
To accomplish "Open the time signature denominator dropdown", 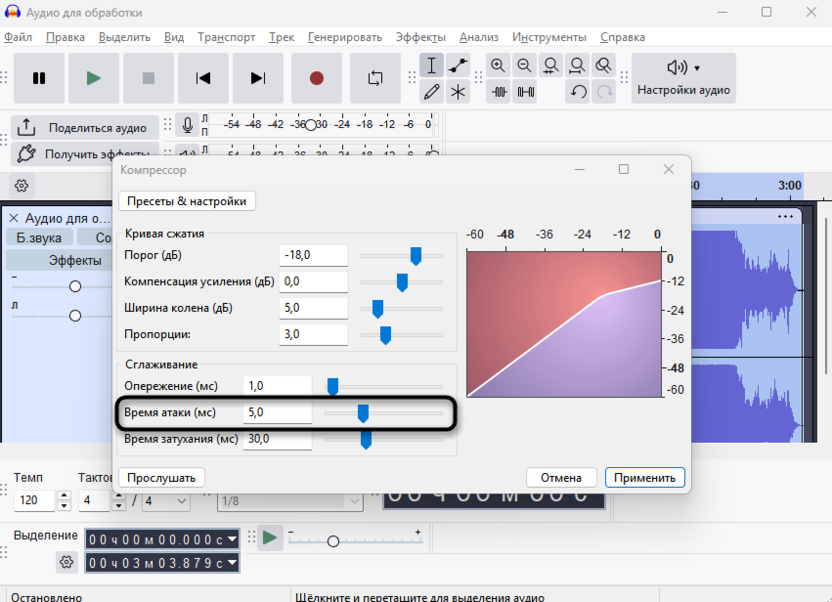I will point(167,500).
